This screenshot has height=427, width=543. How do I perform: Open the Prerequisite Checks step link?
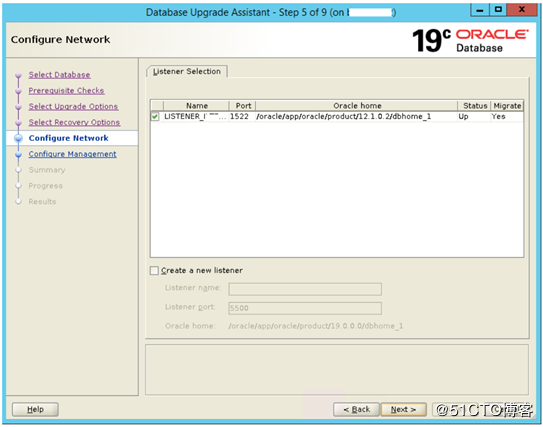point(66,91)
